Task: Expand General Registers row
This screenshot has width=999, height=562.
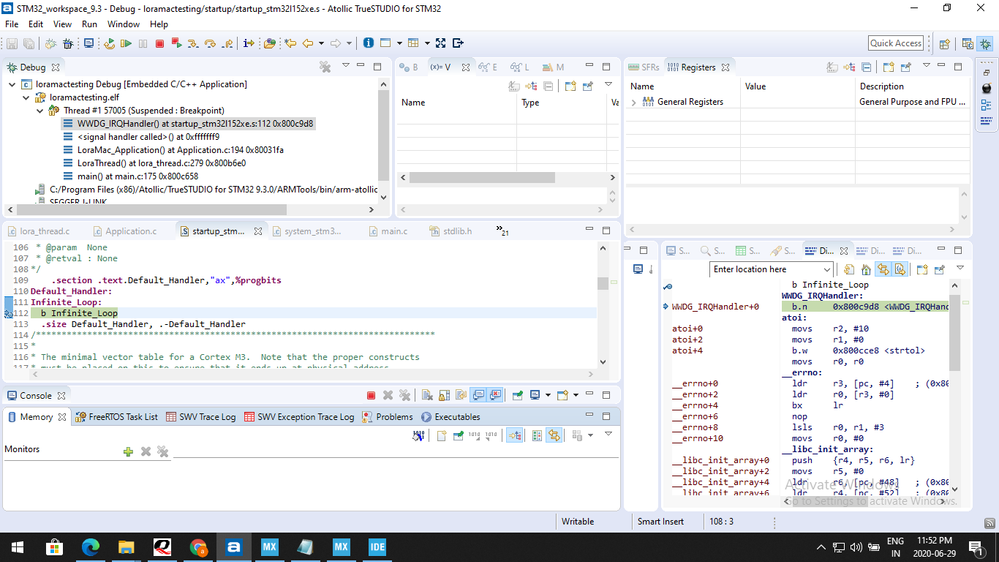Action: 633,102
